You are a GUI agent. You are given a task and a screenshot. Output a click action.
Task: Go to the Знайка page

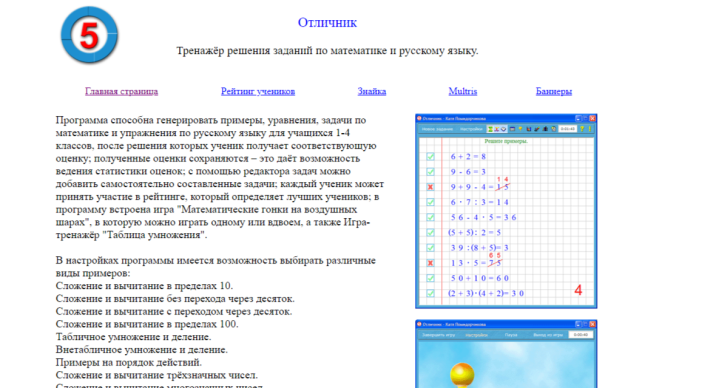coord(372,91)
